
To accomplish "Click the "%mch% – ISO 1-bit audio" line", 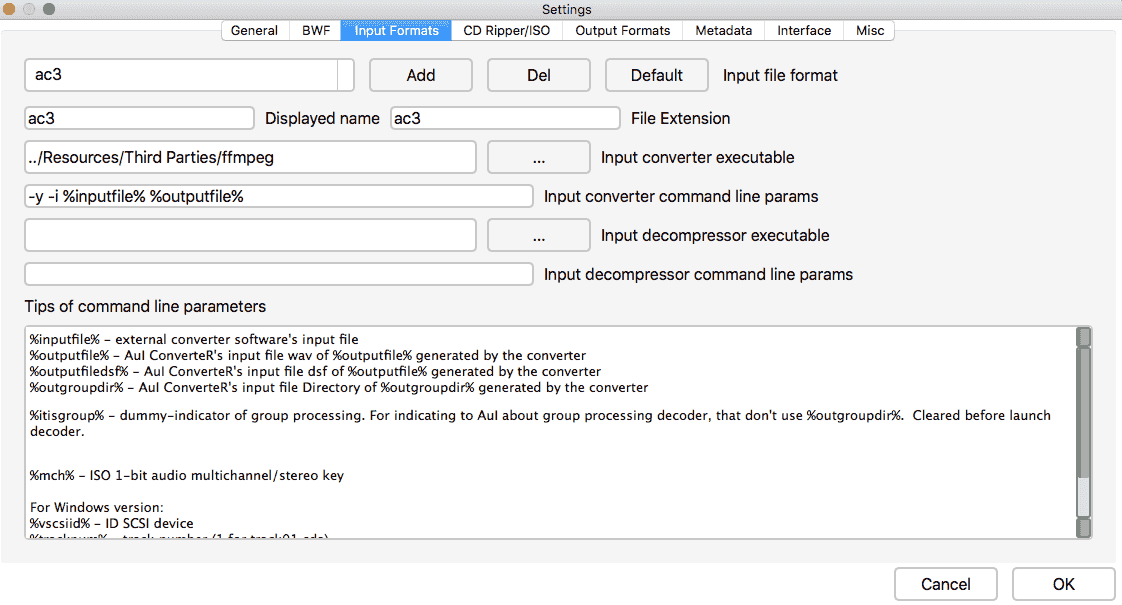I will (187, 475).
